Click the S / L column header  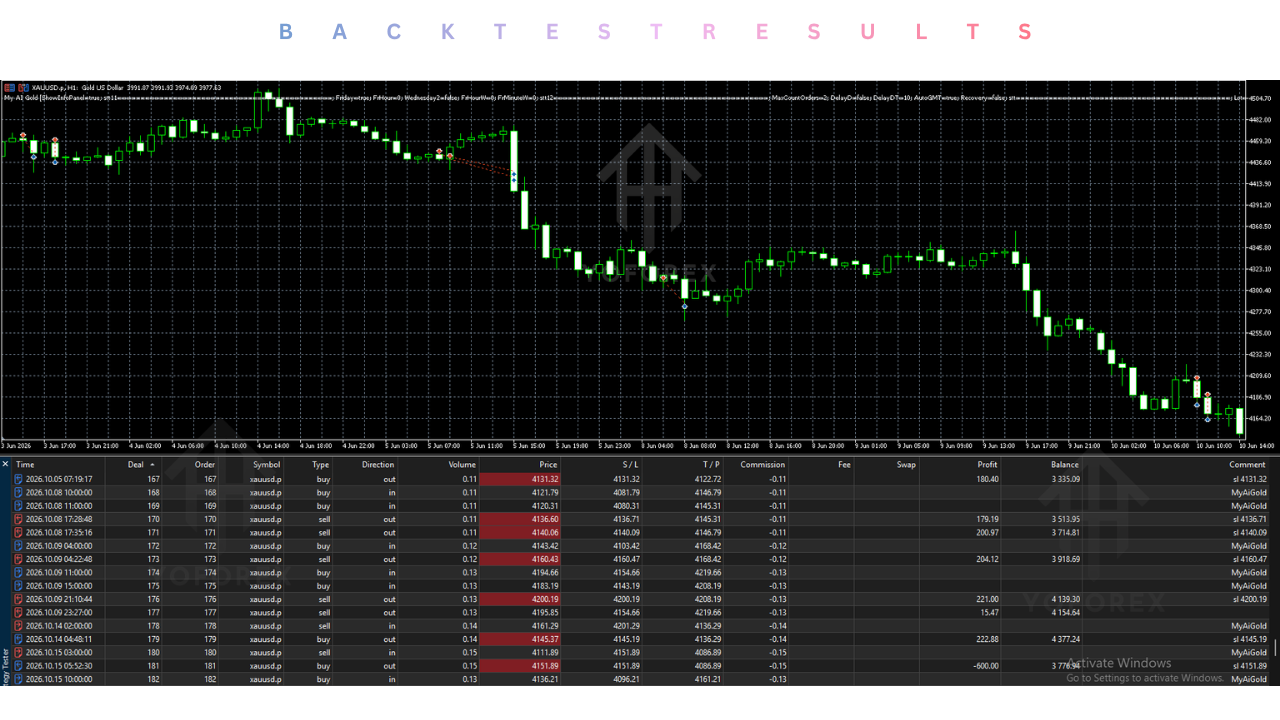[x=628, y=464]
